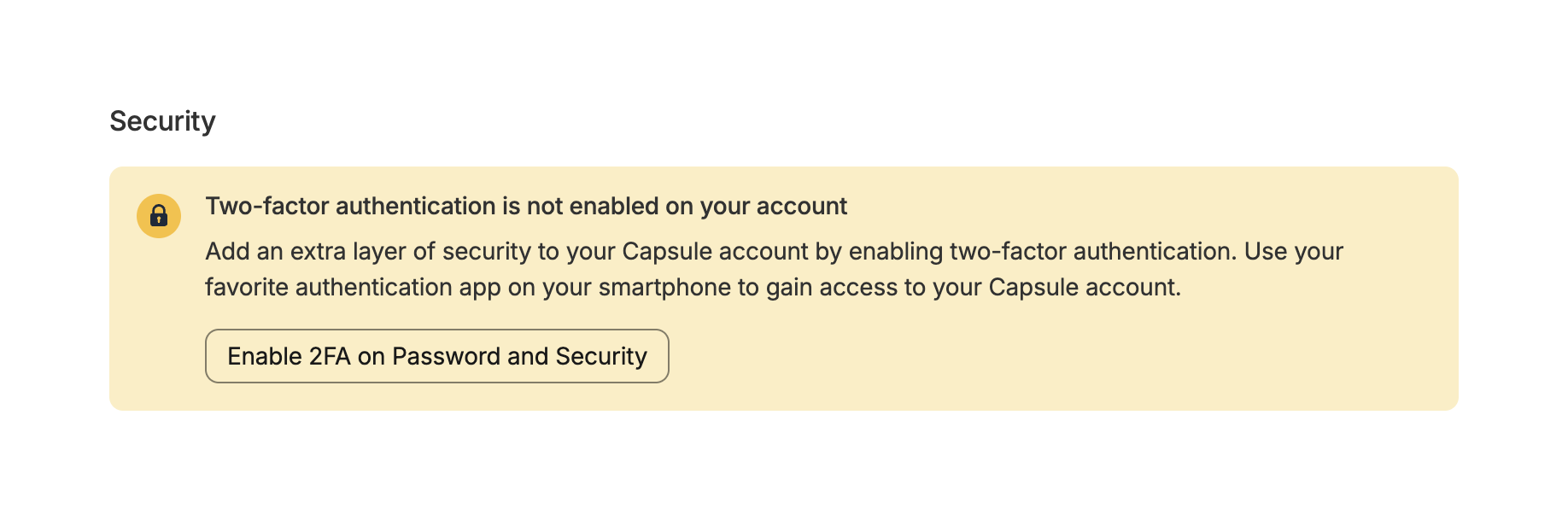
Task: Click 'Enable 2FA' text on the button
Action: (289, 356)
